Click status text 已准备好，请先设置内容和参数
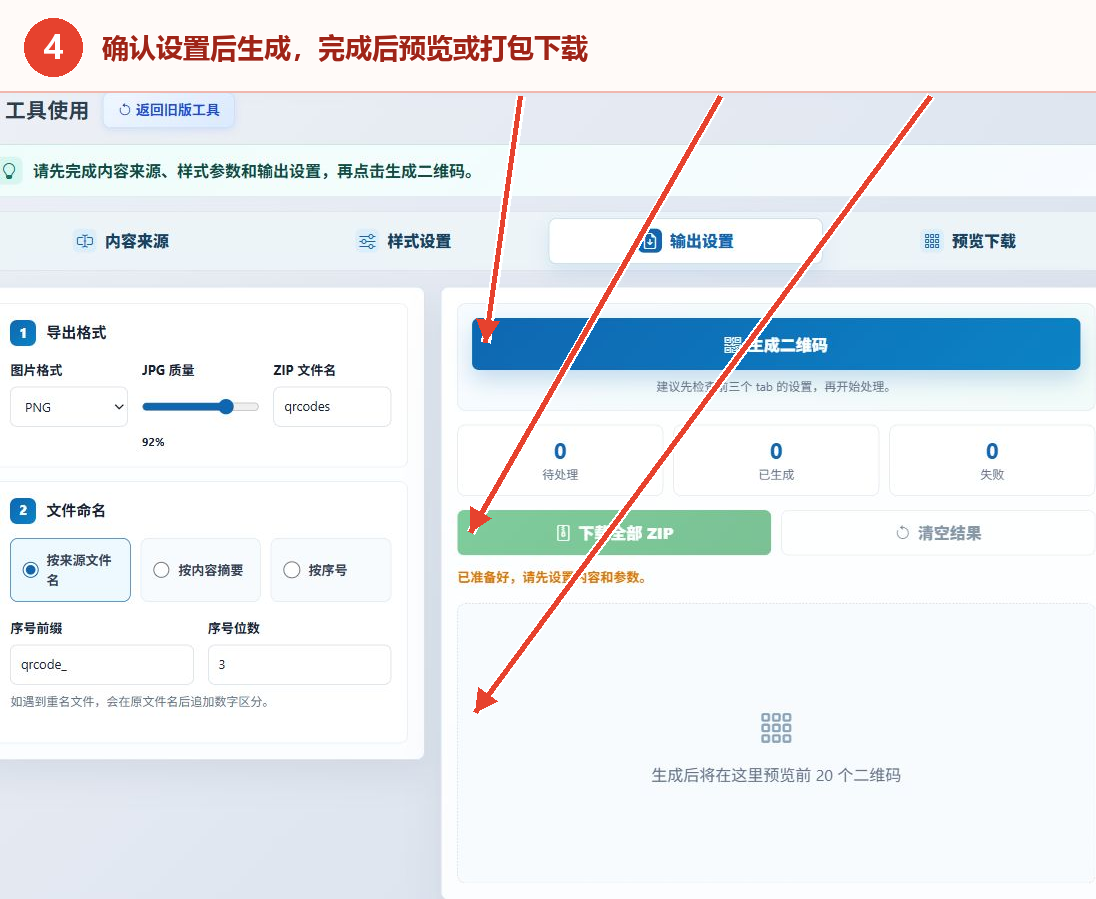The image size is (1096, 899). (551, 577)
